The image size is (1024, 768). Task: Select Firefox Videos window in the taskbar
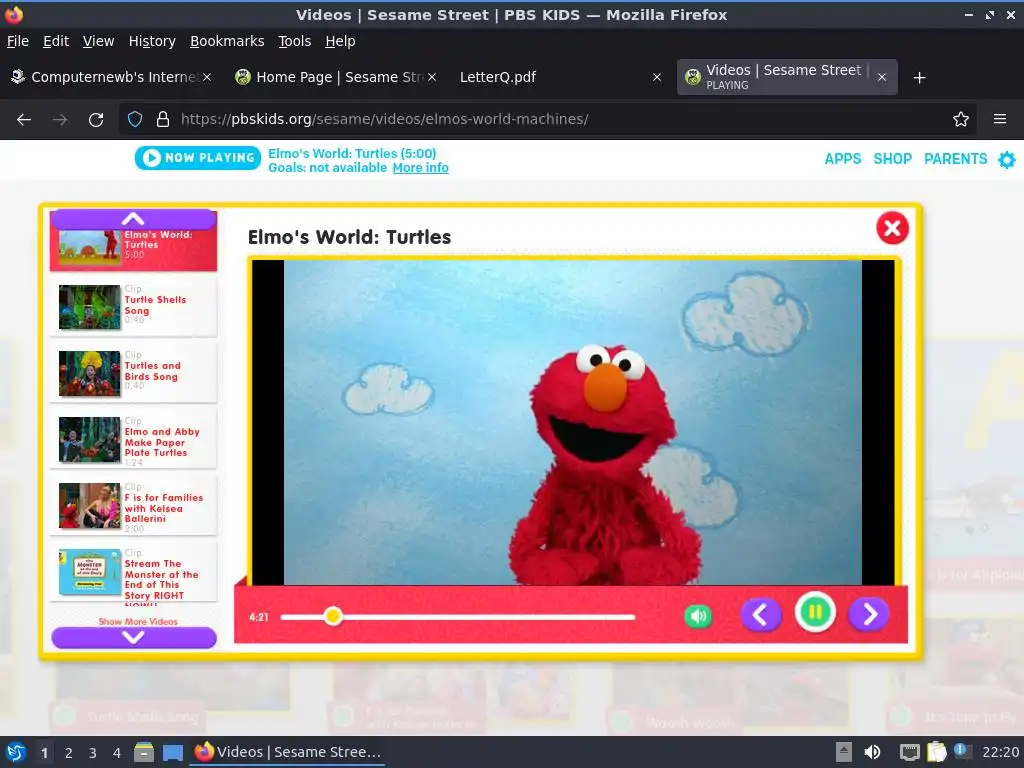[x=287, y=752]
